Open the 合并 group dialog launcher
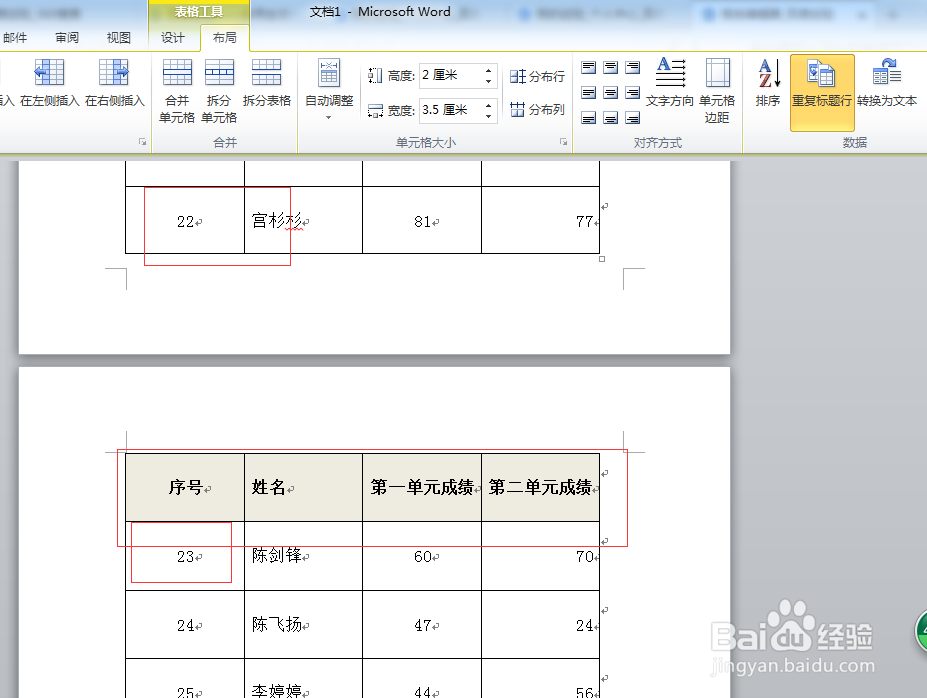 coord(141,141)
